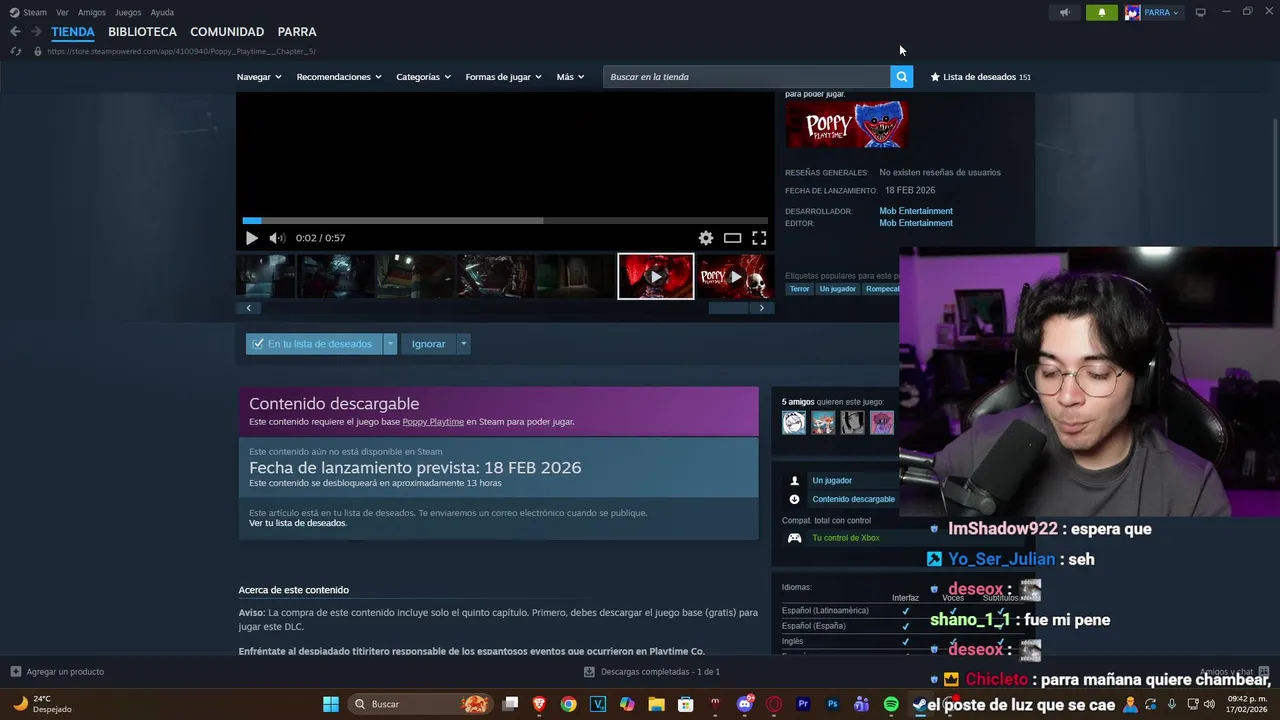Open the Ver menu

tap(62, 12)
